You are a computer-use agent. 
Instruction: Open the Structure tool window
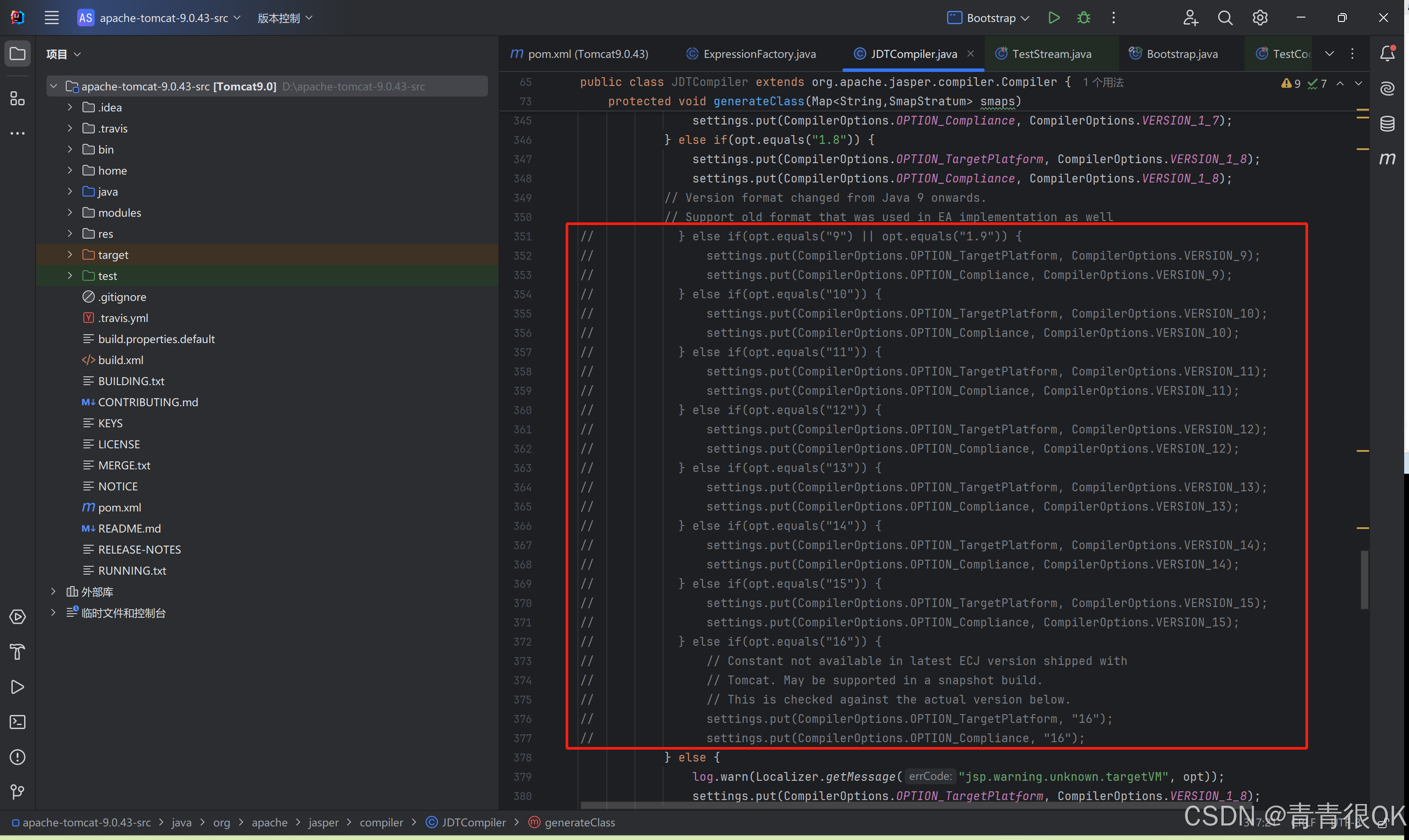pyautogui.click(x=18, y=99)
